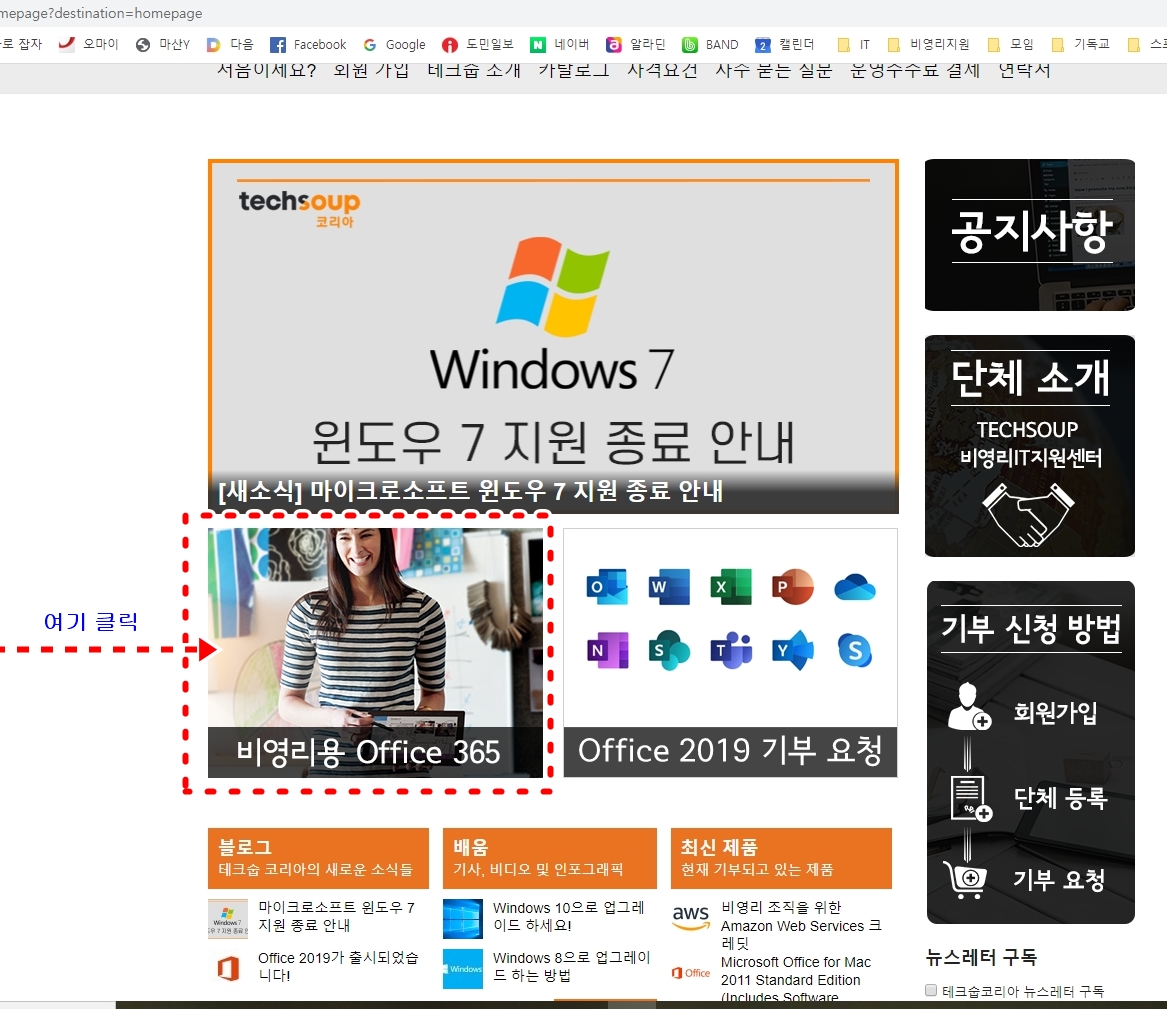Click the Excel icon in the Office 2019 tile
Viewport: 1167px width, 1009px height.
(x=731, y=586)
